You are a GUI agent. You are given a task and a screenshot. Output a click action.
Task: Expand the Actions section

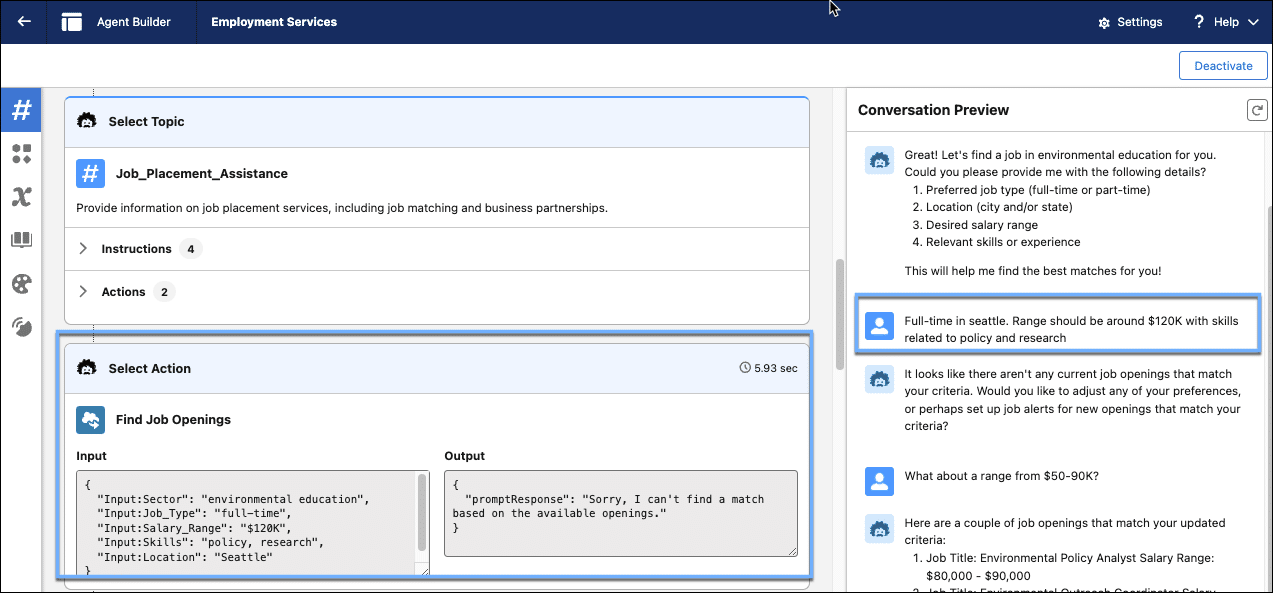point(83,292)
